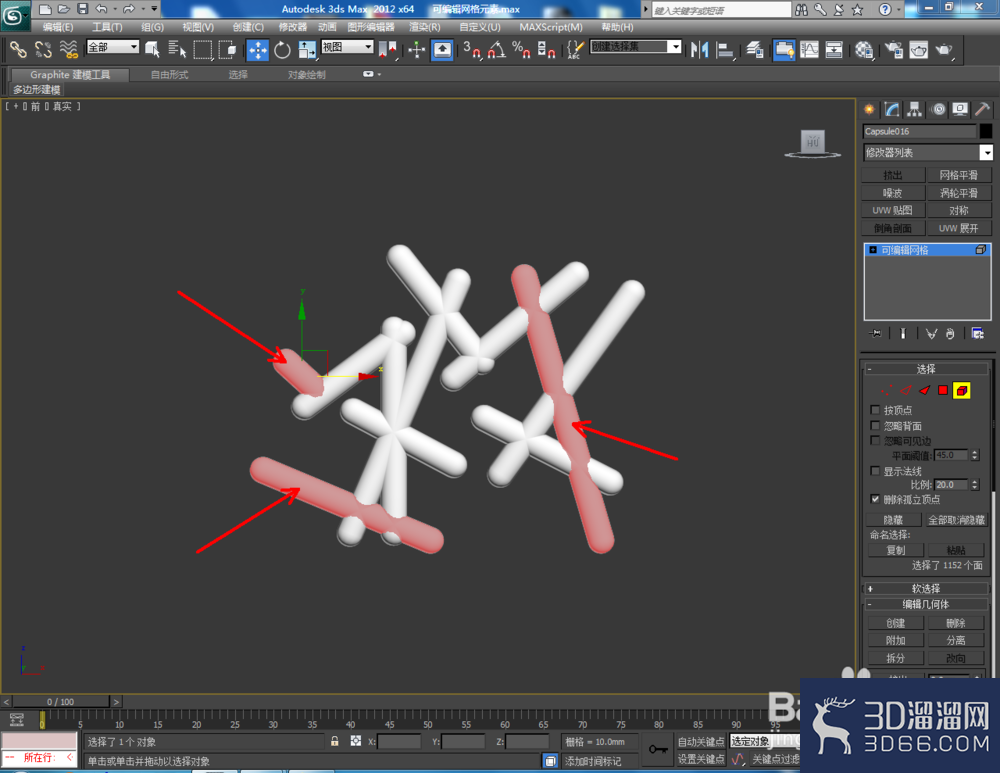
Task: Enable the 按顶点 checkbox
Action: coord(875,409)
